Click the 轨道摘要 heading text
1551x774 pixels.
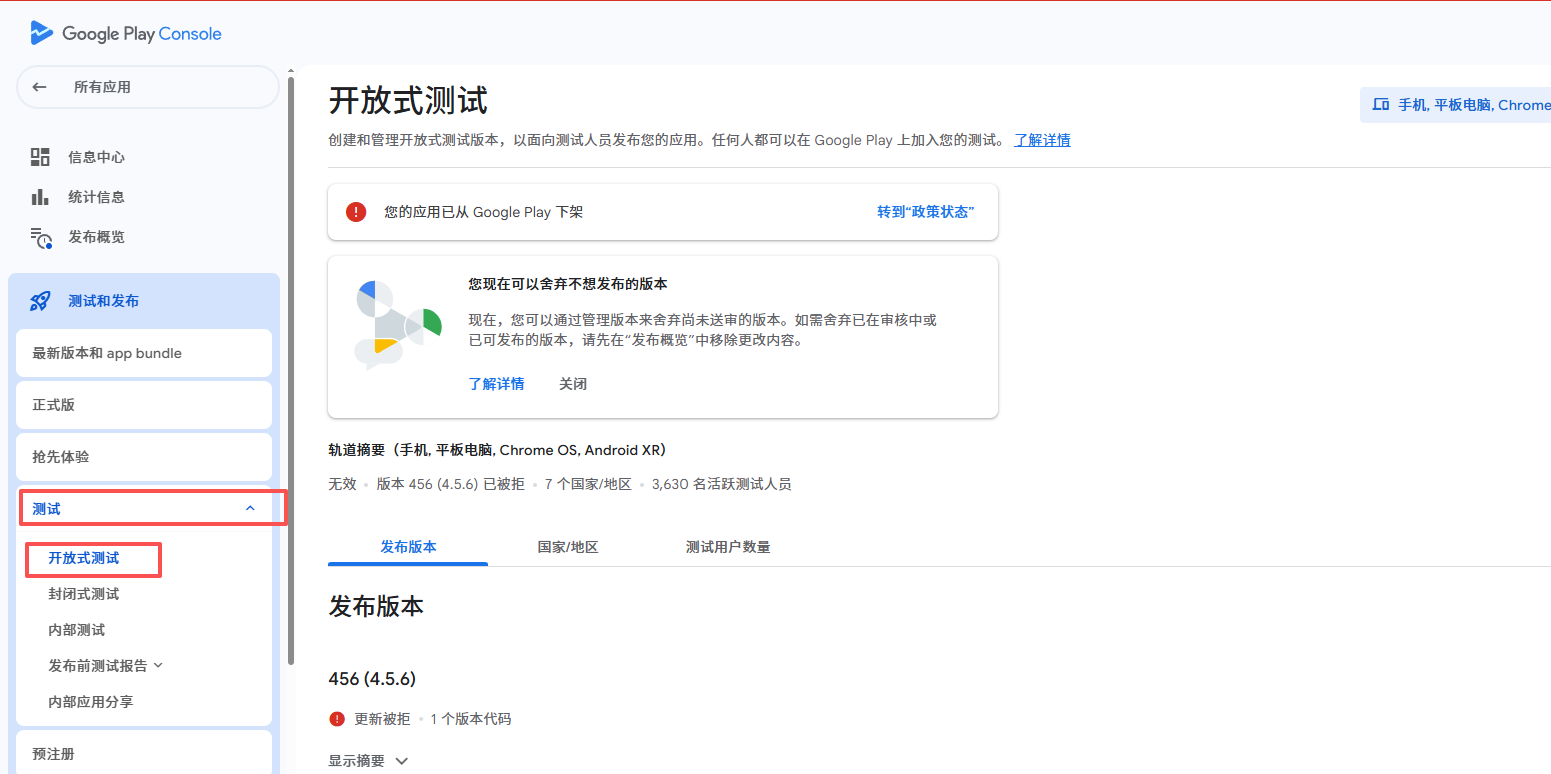click(x=497, y=450)
